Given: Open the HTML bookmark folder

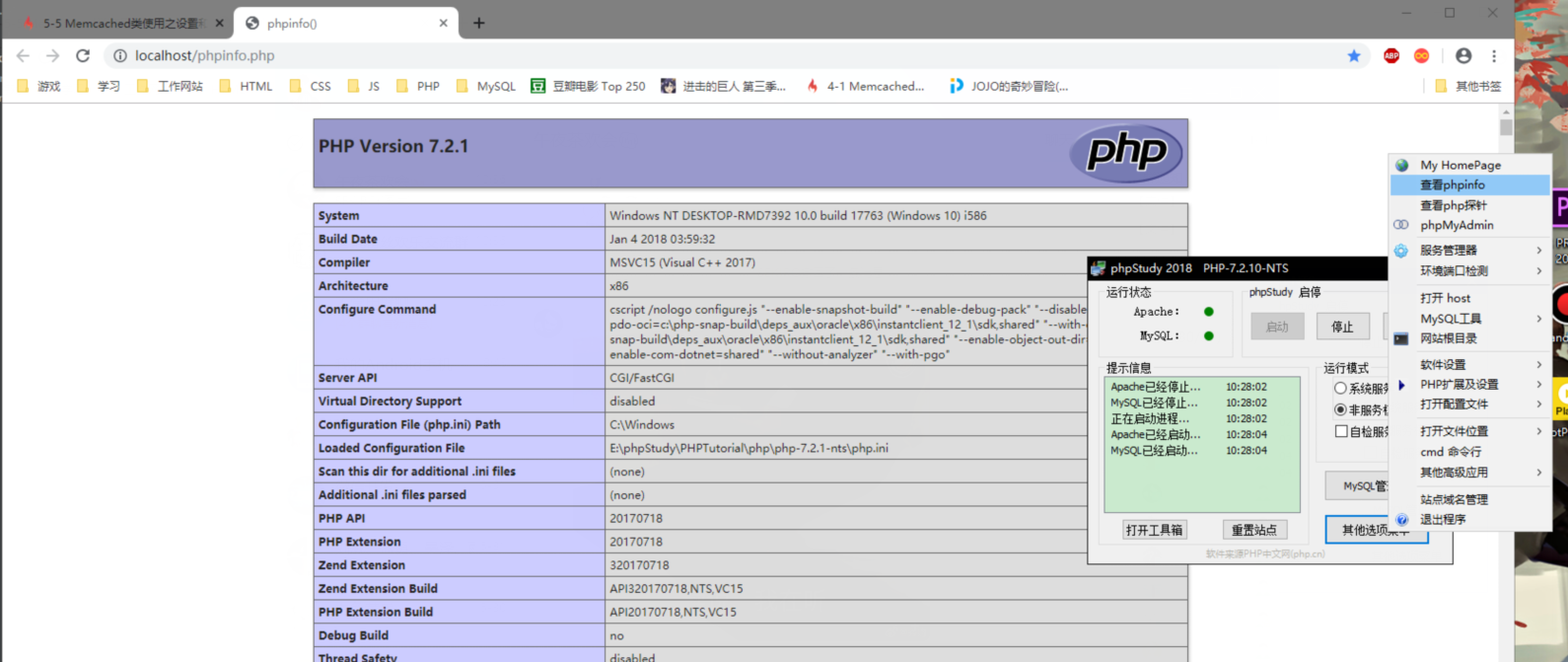Looking at the screenshot, I should 246,87.
